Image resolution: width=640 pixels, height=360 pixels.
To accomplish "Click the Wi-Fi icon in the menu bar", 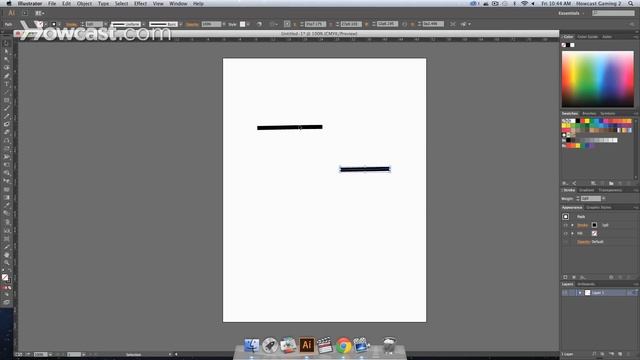I will [x=524, y=3].
